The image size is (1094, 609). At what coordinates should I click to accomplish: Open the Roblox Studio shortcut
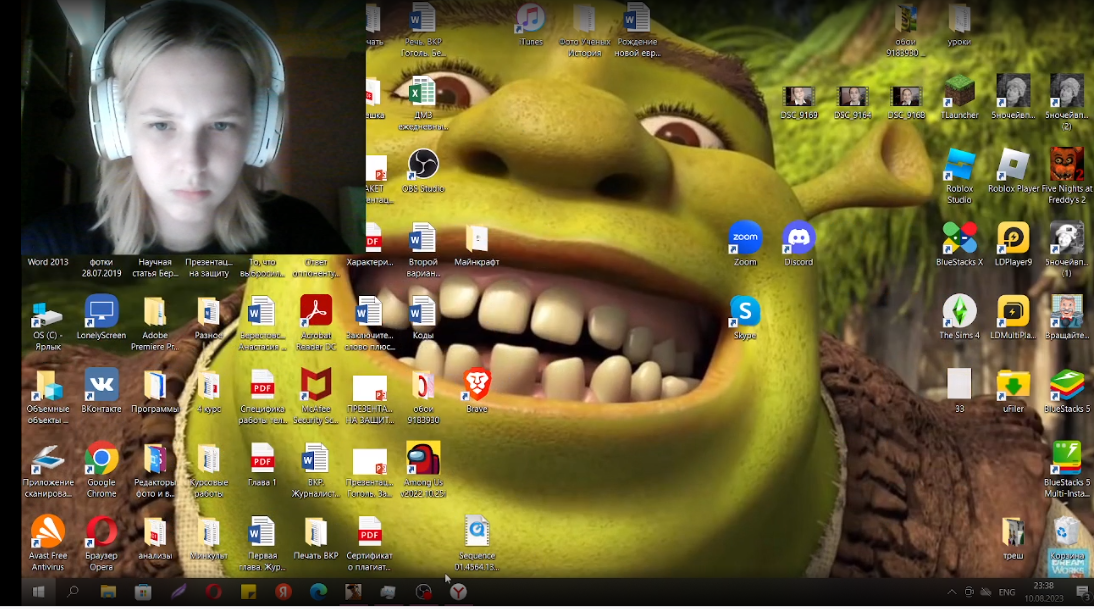click(959, 165)
